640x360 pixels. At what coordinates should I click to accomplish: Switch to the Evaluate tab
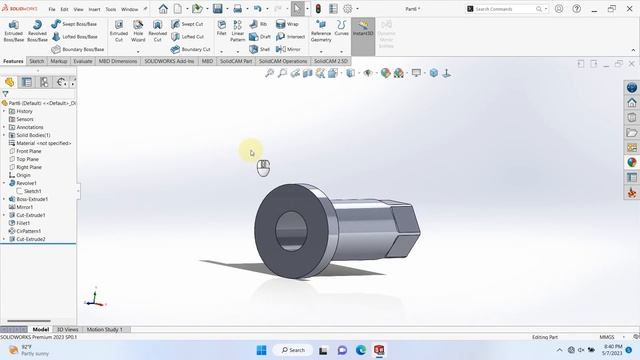point(82,61)
